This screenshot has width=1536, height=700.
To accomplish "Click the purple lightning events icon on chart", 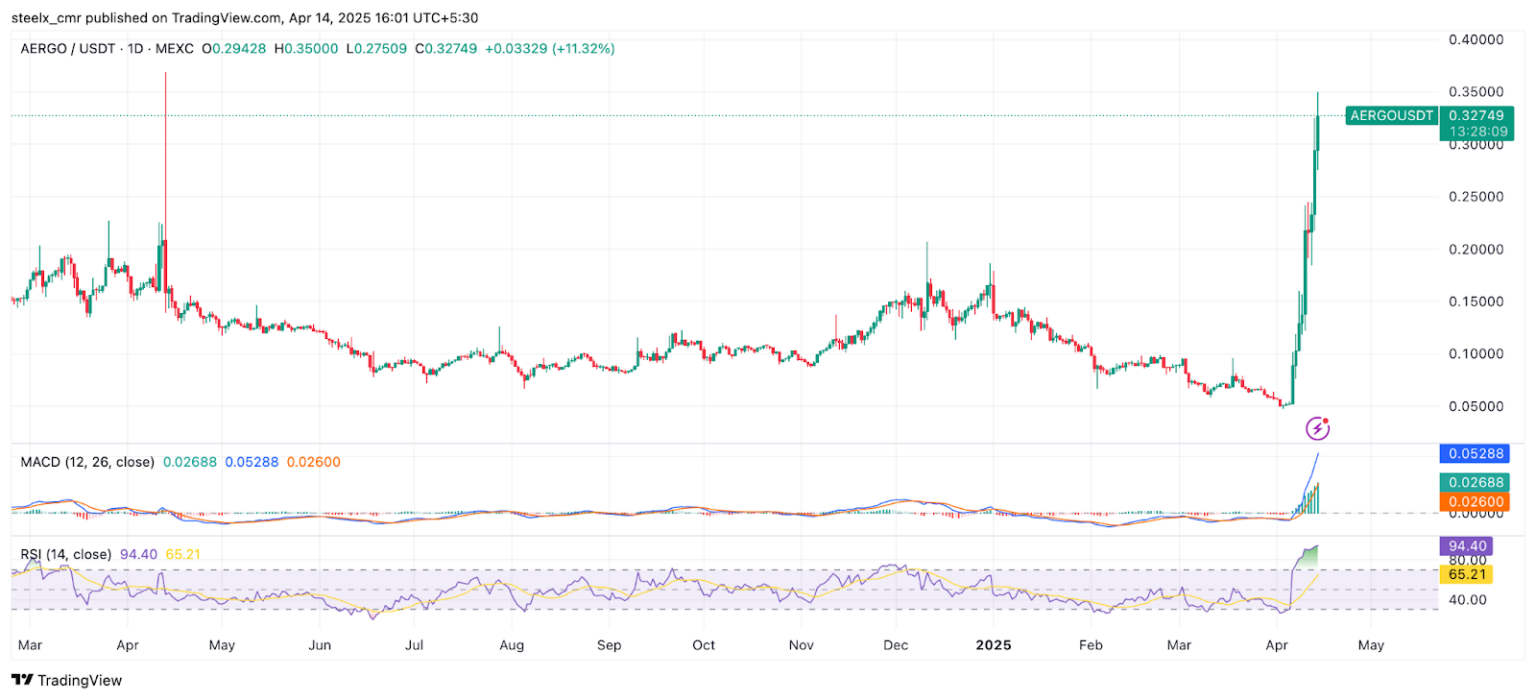I will tap(1317, 428).
